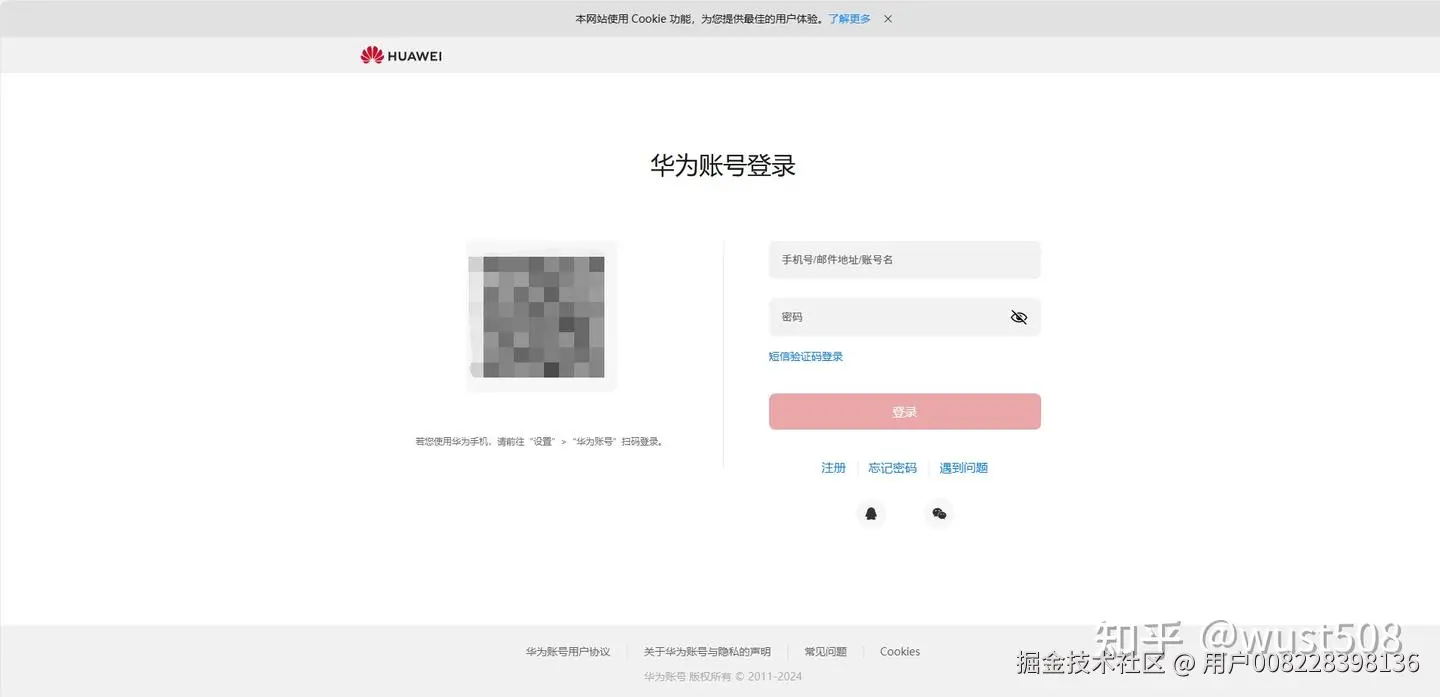This screenshot has width=1440, height=697.
Task: Open the 遇到问题 link
Action: (x=964, y=468)
